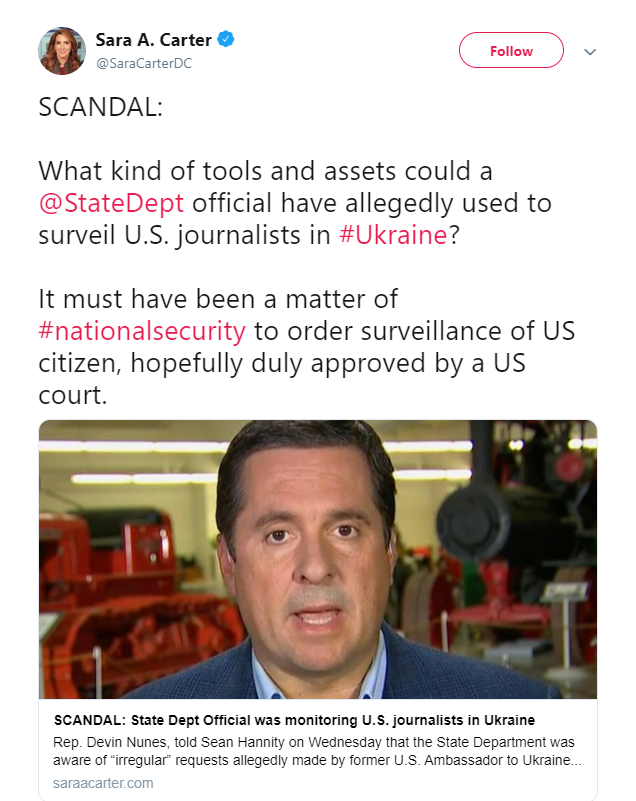Click the article headline about State Dept Official

[294, 720]
